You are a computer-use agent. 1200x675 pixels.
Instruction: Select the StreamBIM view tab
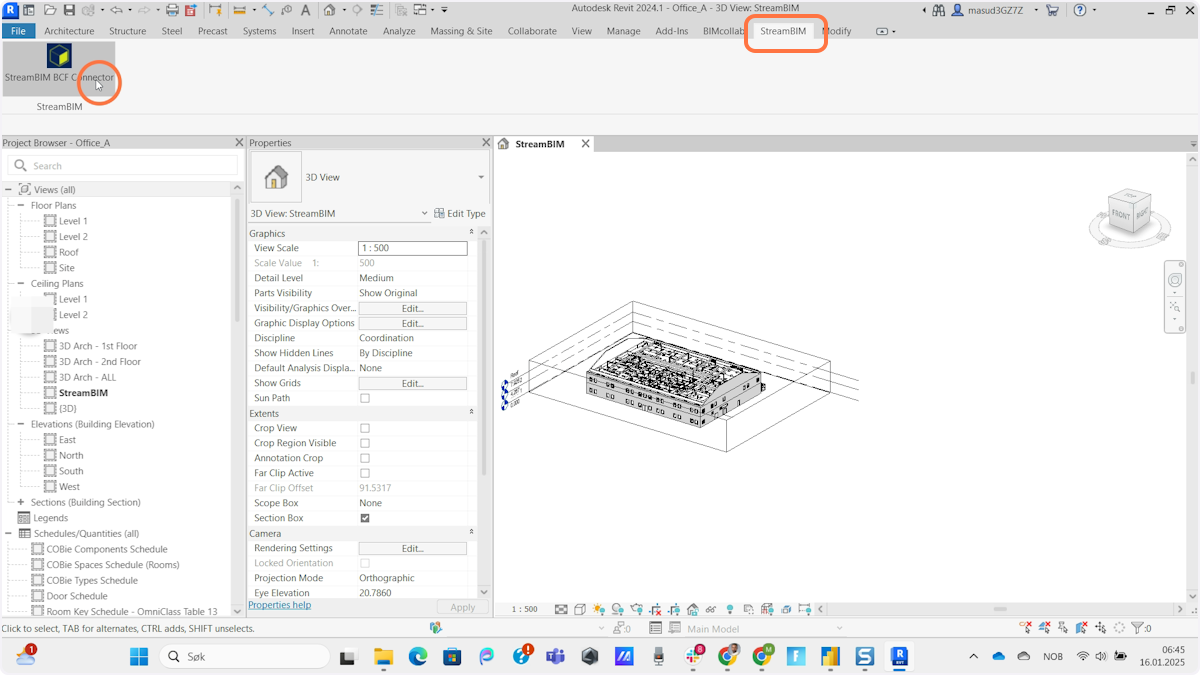pyautogui.click(x=539, y=144)
